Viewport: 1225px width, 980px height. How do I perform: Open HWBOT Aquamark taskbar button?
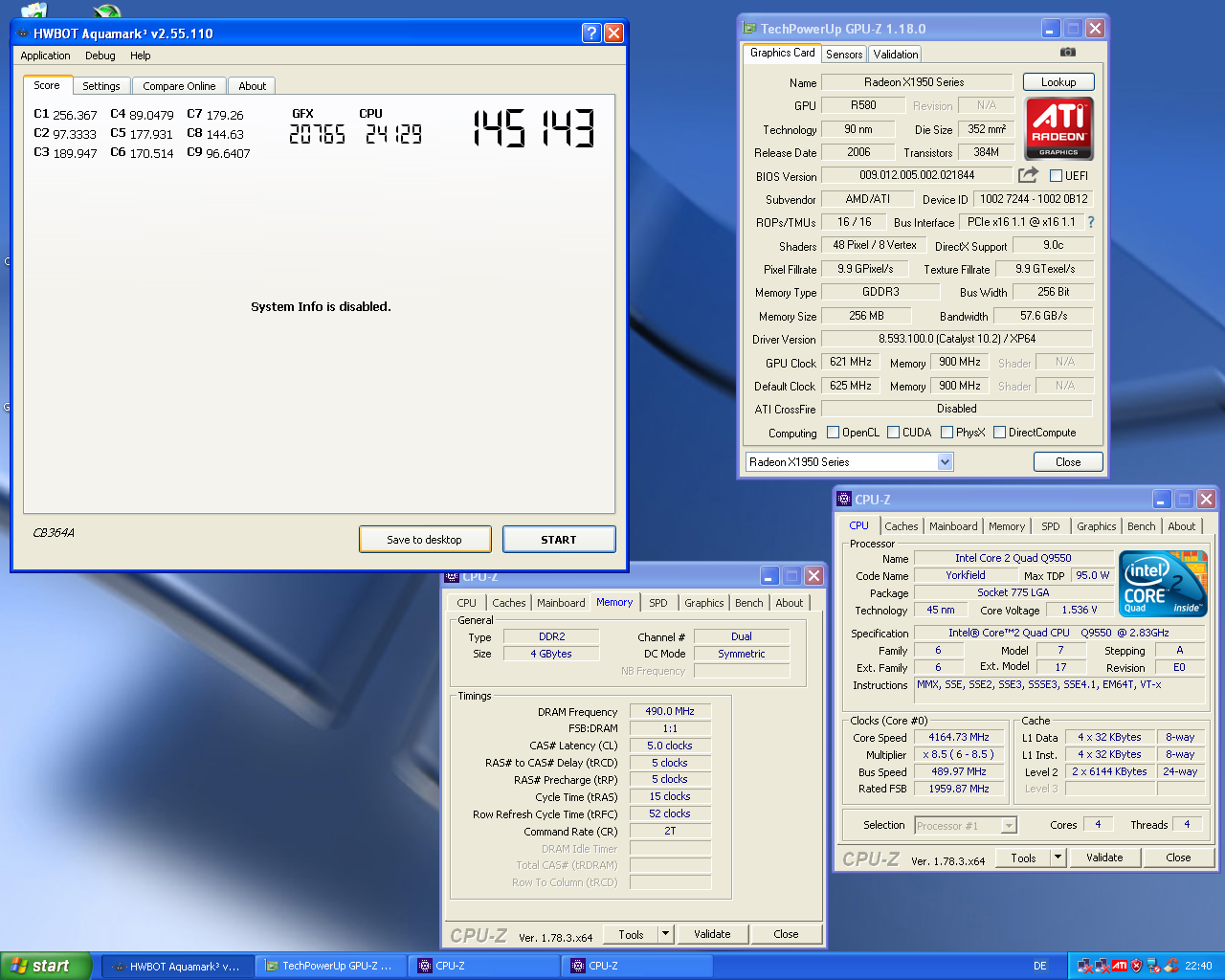point(178,967)
